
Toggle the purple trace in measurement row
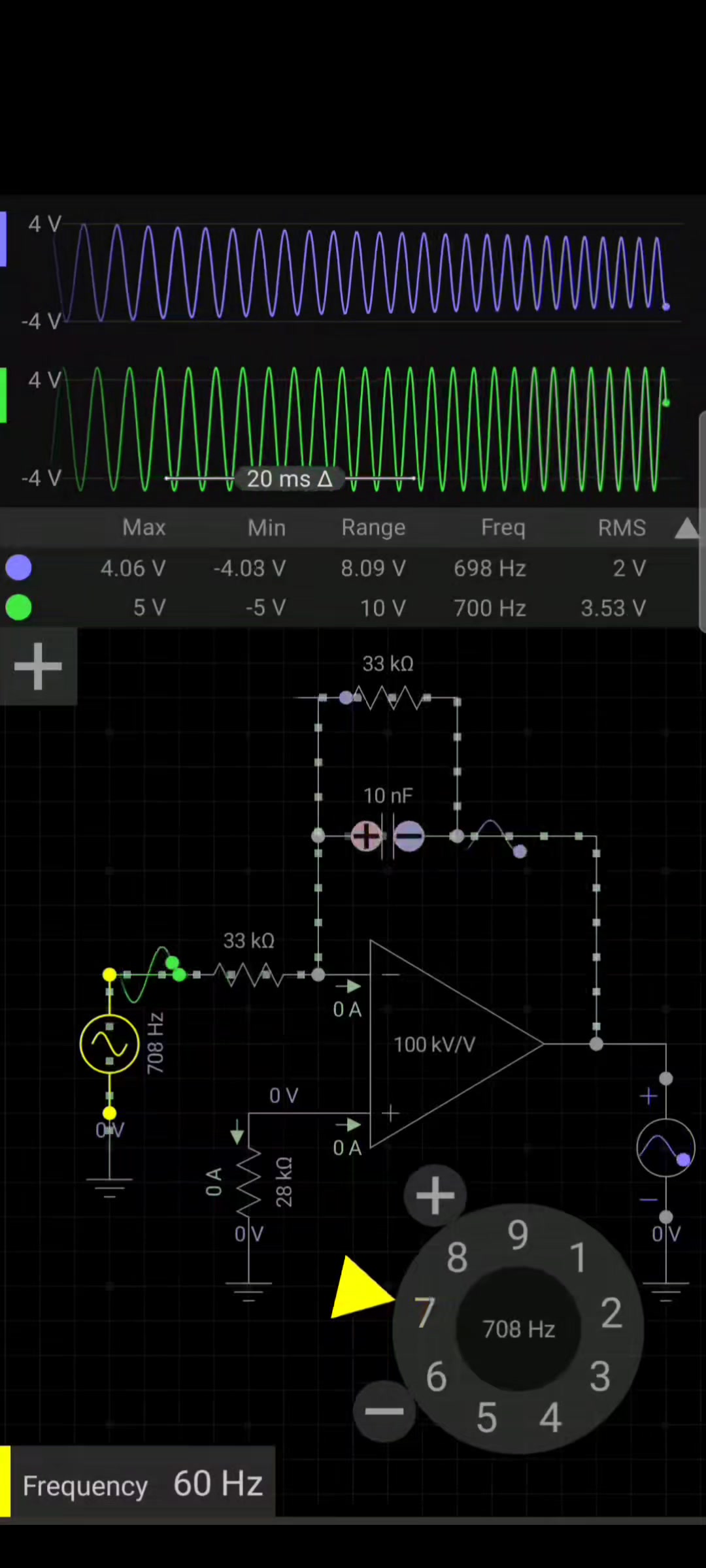click(x=18, y=568)
